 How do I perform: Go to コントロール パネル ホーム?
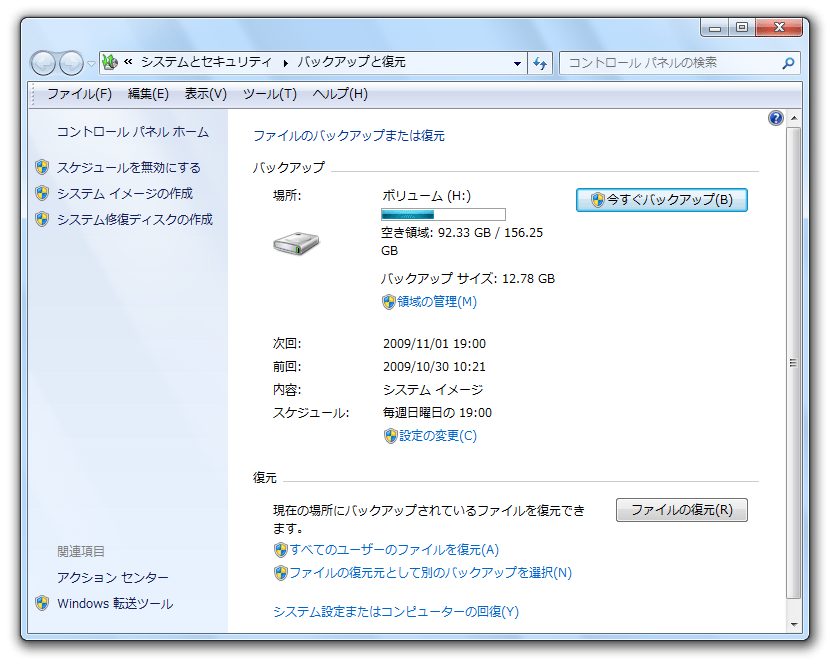tap(133, 132)
